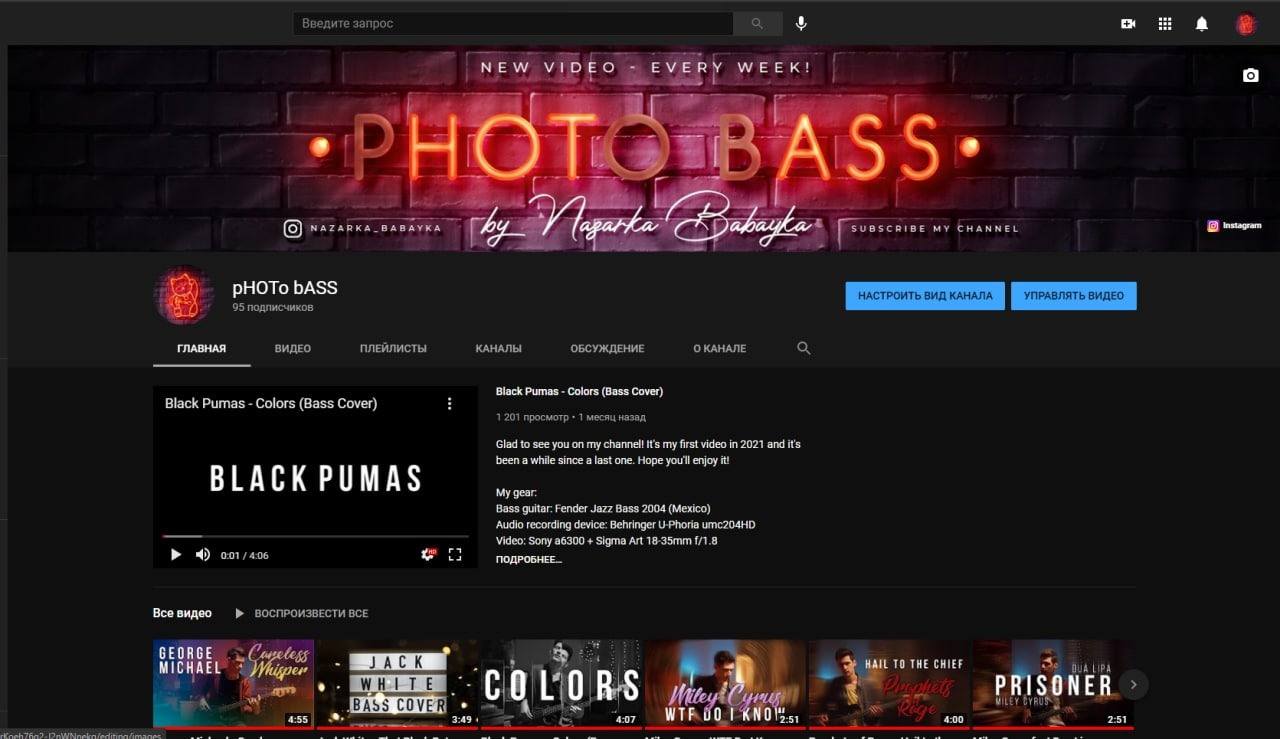This screenshot has width=1280, height=739.
Task: Toggle fullscreen on the video player
Action: tap(455, 554)
